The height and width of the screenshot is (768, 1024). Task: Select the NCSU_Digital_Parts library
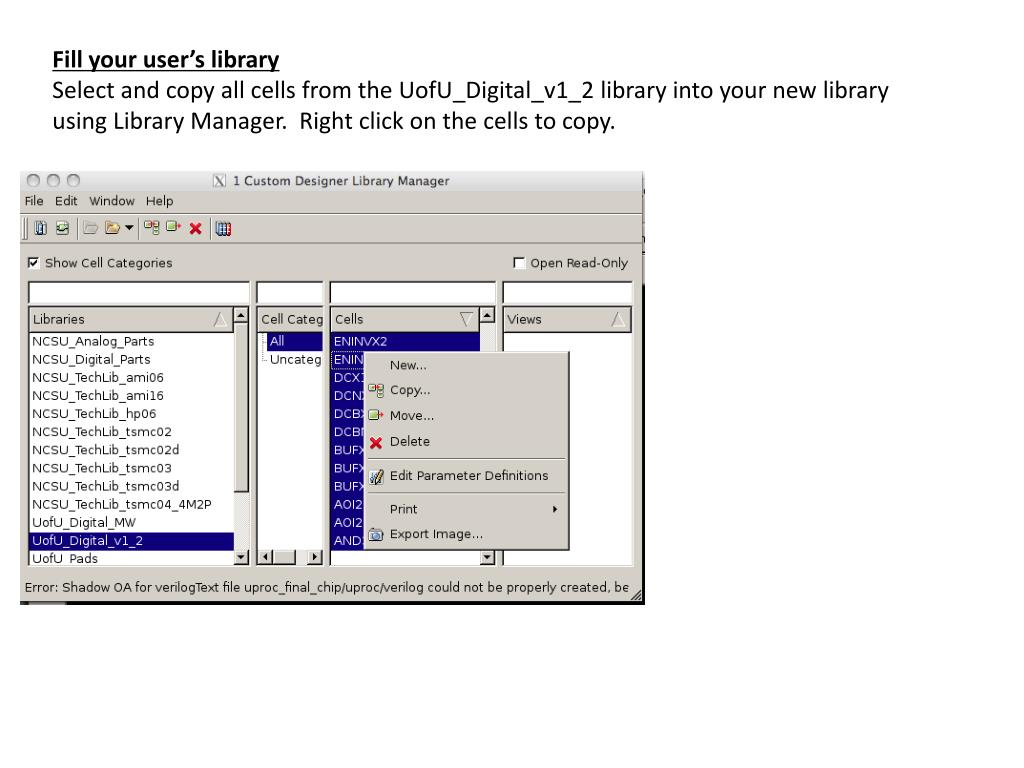coord(132,359)
